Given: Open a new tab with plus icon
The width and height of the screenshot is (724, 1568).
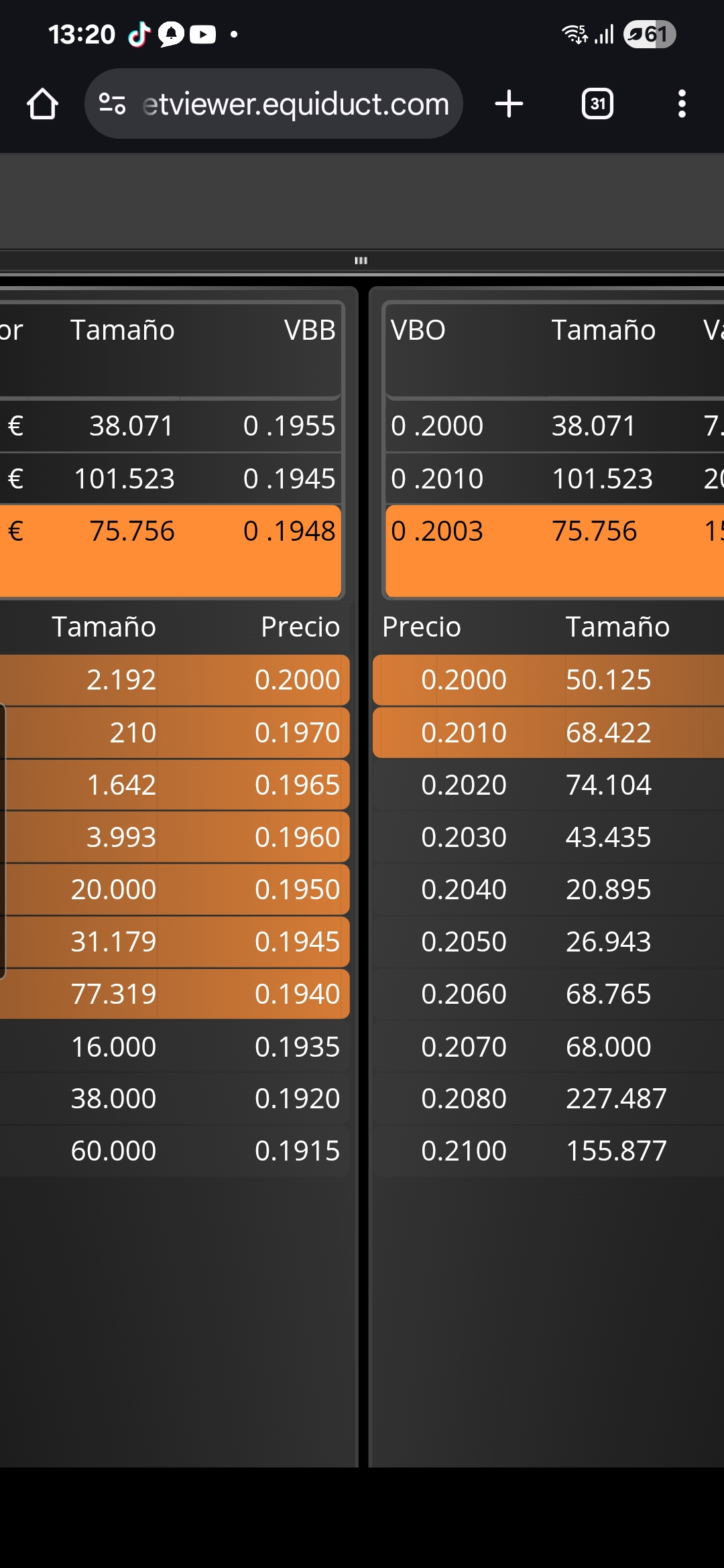Looking at the screenshot, I should tap(509, 104).
